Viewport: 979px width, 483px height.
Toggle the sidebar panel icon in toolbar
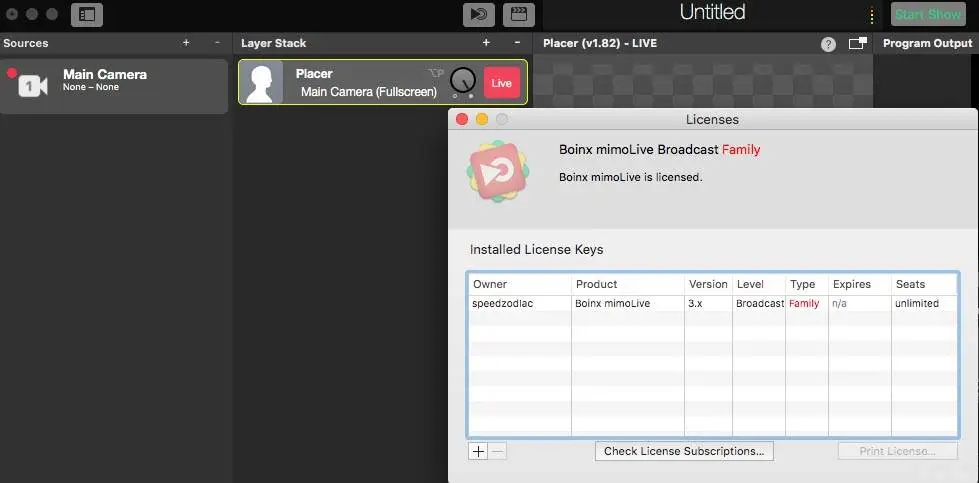point(87,14)
